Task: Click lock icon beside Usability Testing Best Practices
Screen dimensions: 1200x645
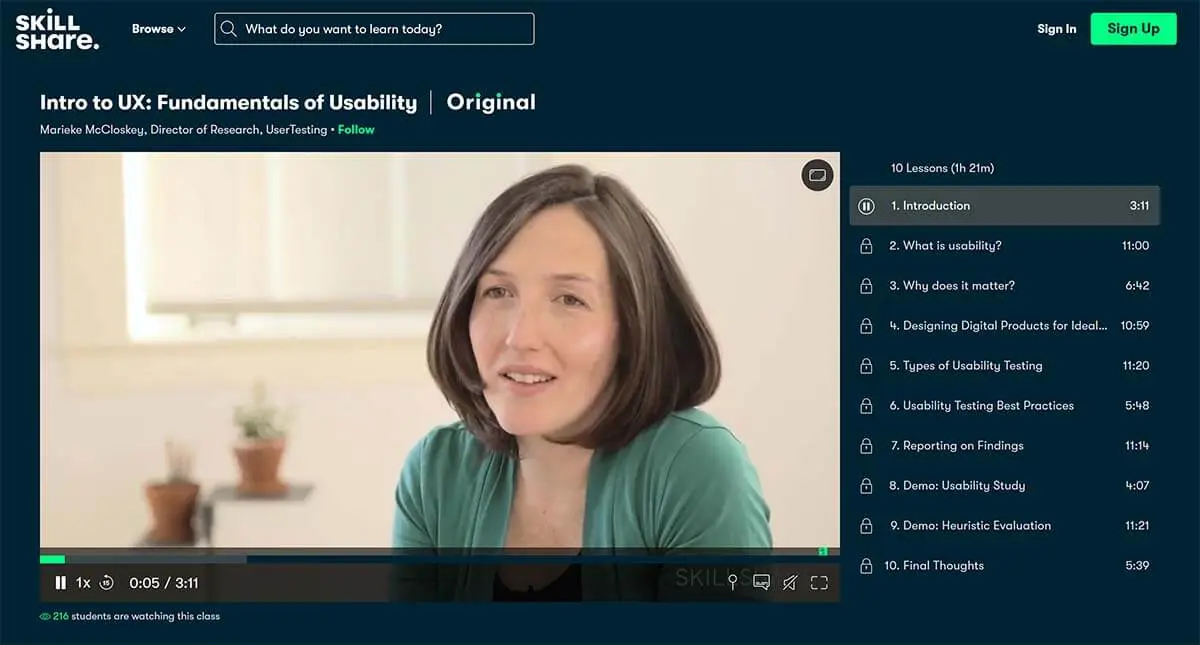Action: point(867,406)
